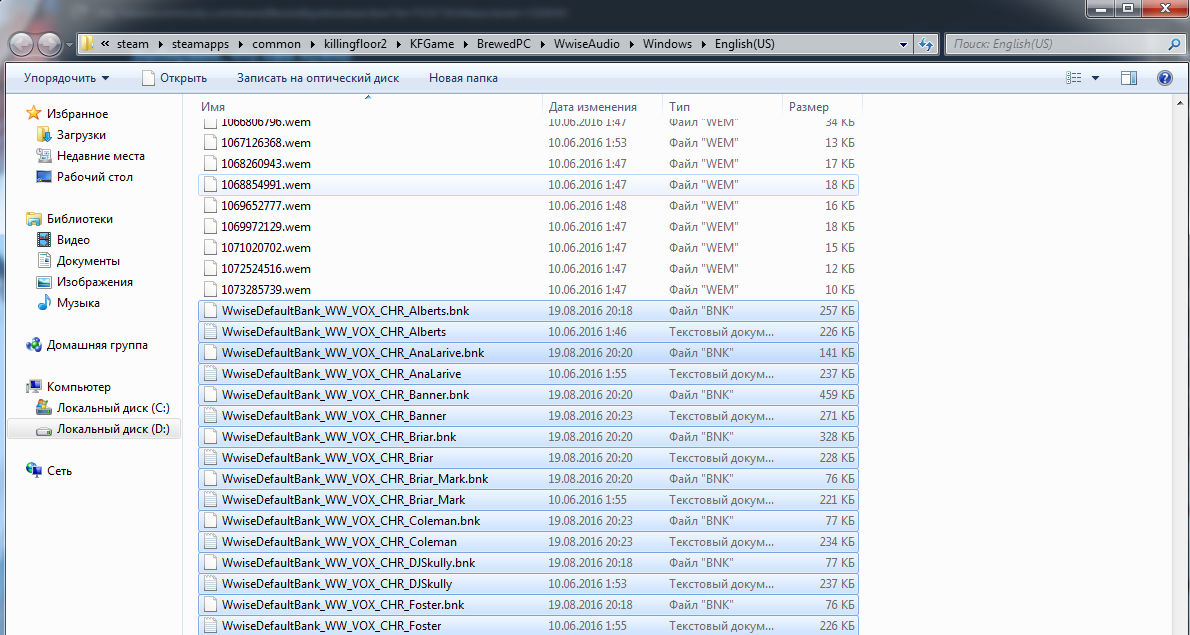Image resolution: width=1190 pixels, height=635 pixels.
Task: Open the Избранное star icon
Action: (x=33, y=114)
